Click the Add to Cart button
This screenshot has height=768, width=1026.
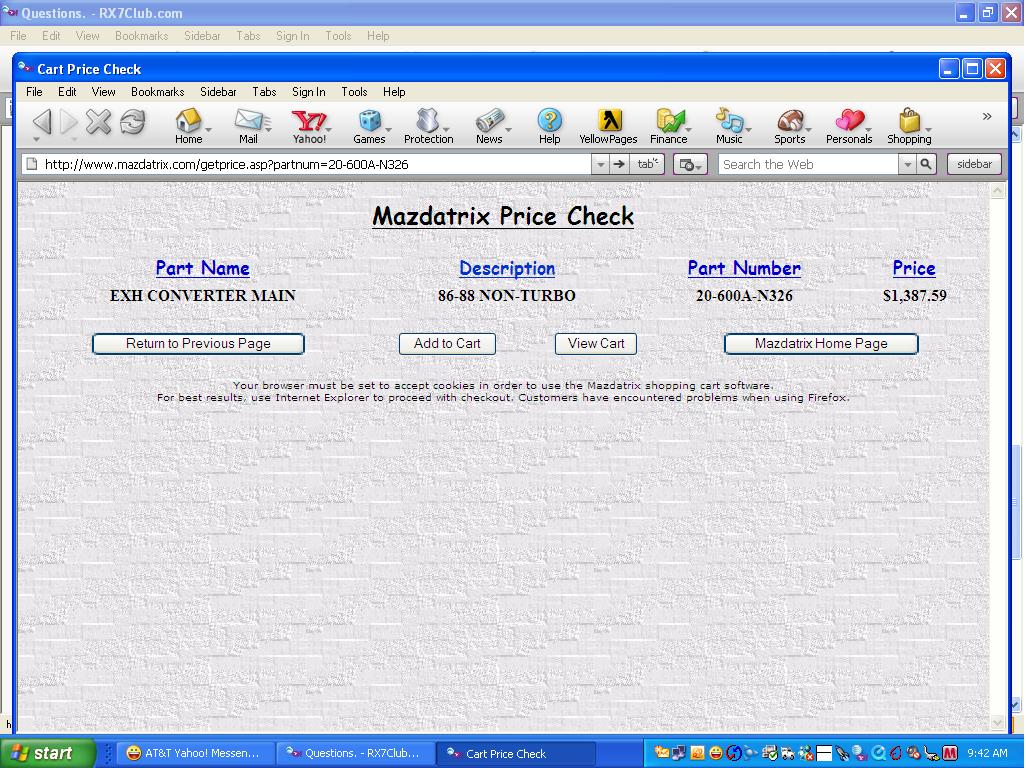(448, 343)
